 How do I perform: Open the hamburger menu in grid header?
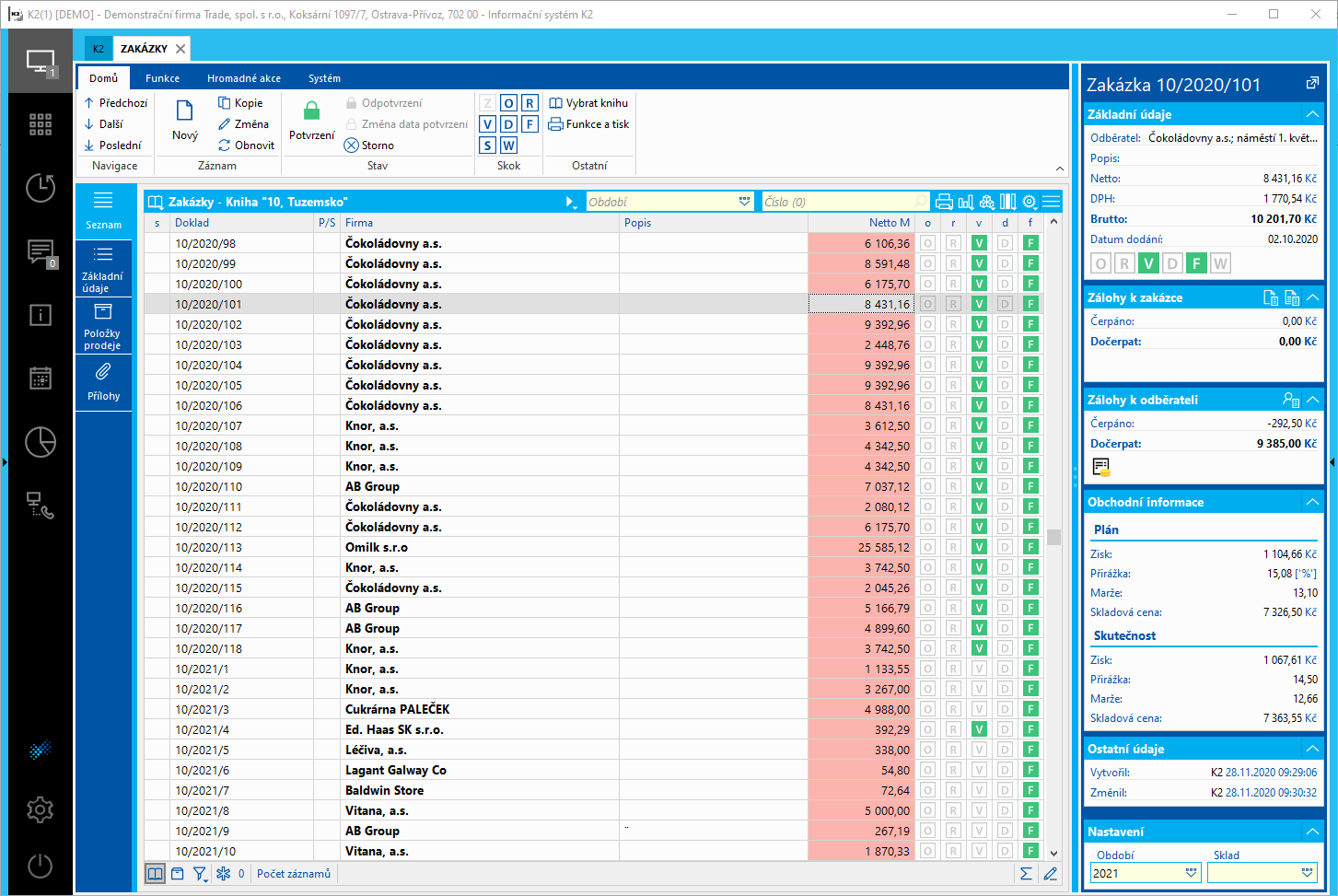[x=1052, y=202]
